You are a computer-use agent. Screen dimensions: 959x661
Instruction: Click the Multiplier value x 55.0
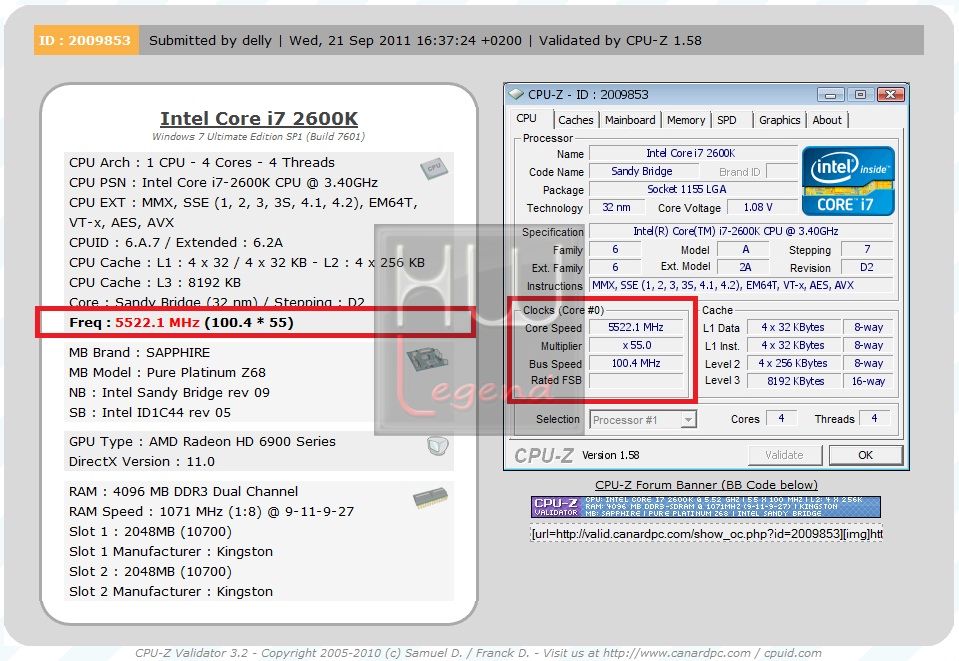pyautogui.click(x=636, y=345)
